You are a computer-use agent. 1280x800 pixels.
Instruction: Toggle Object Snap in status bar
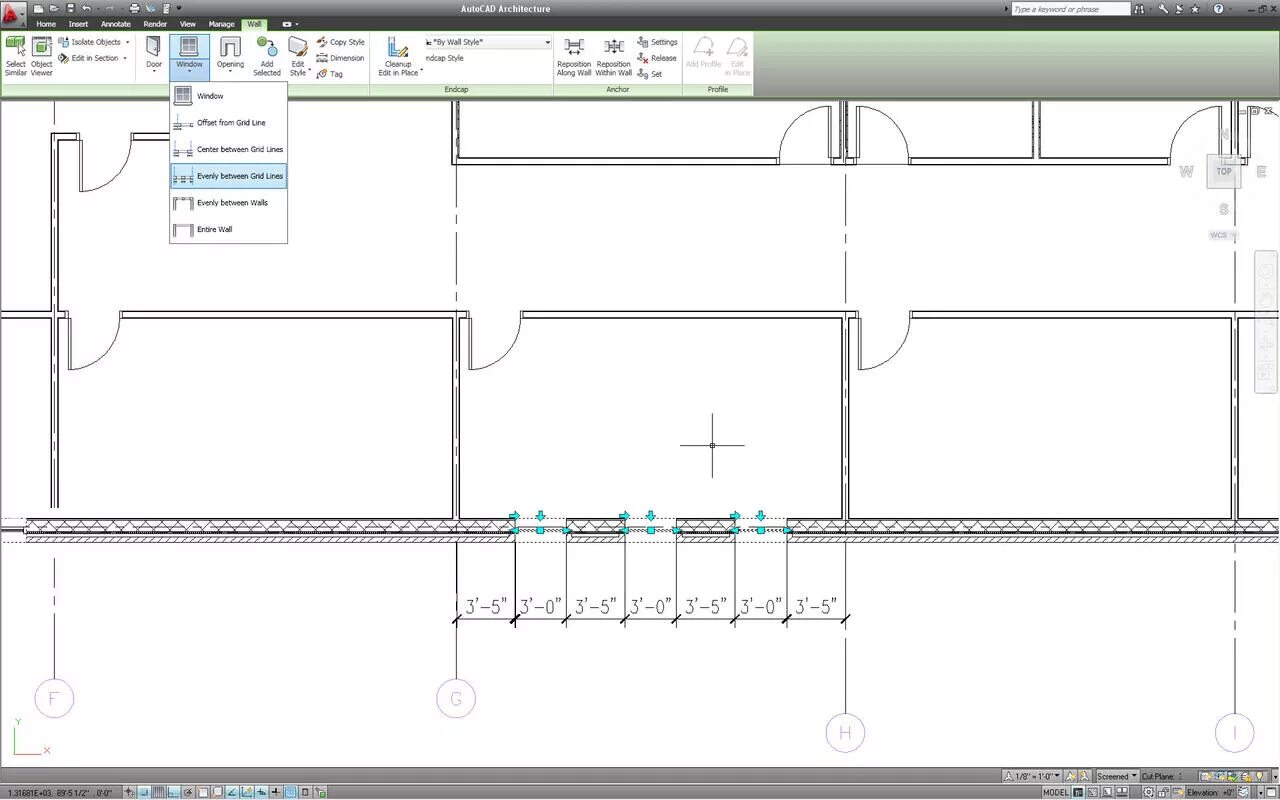[x=203, y=792]
